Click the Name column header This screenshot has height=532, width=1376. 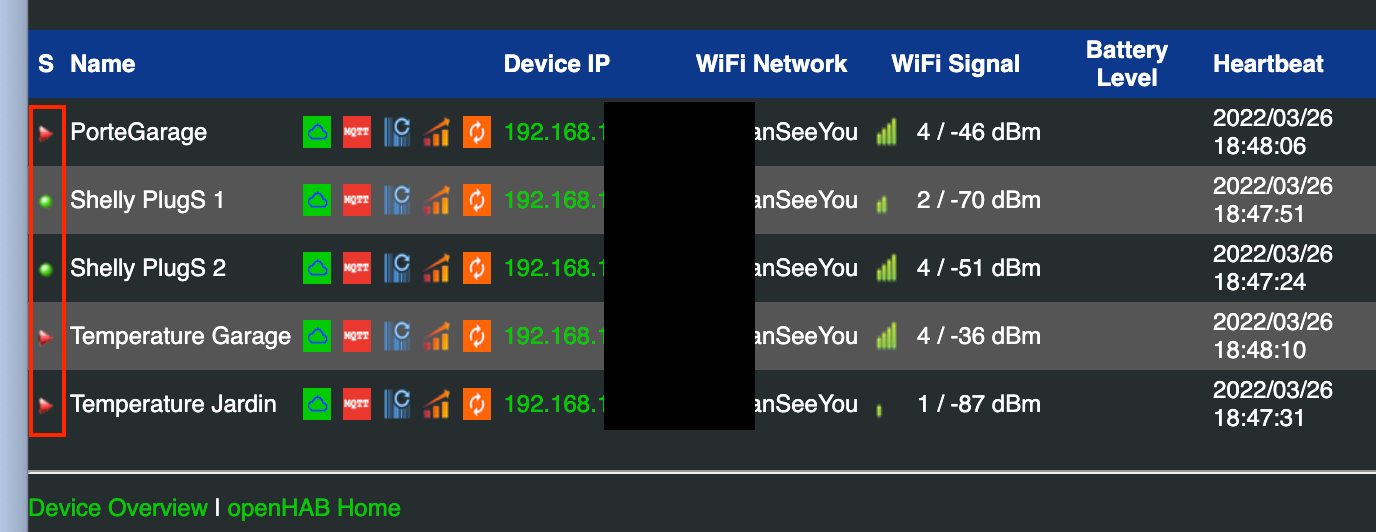point(103,64)
